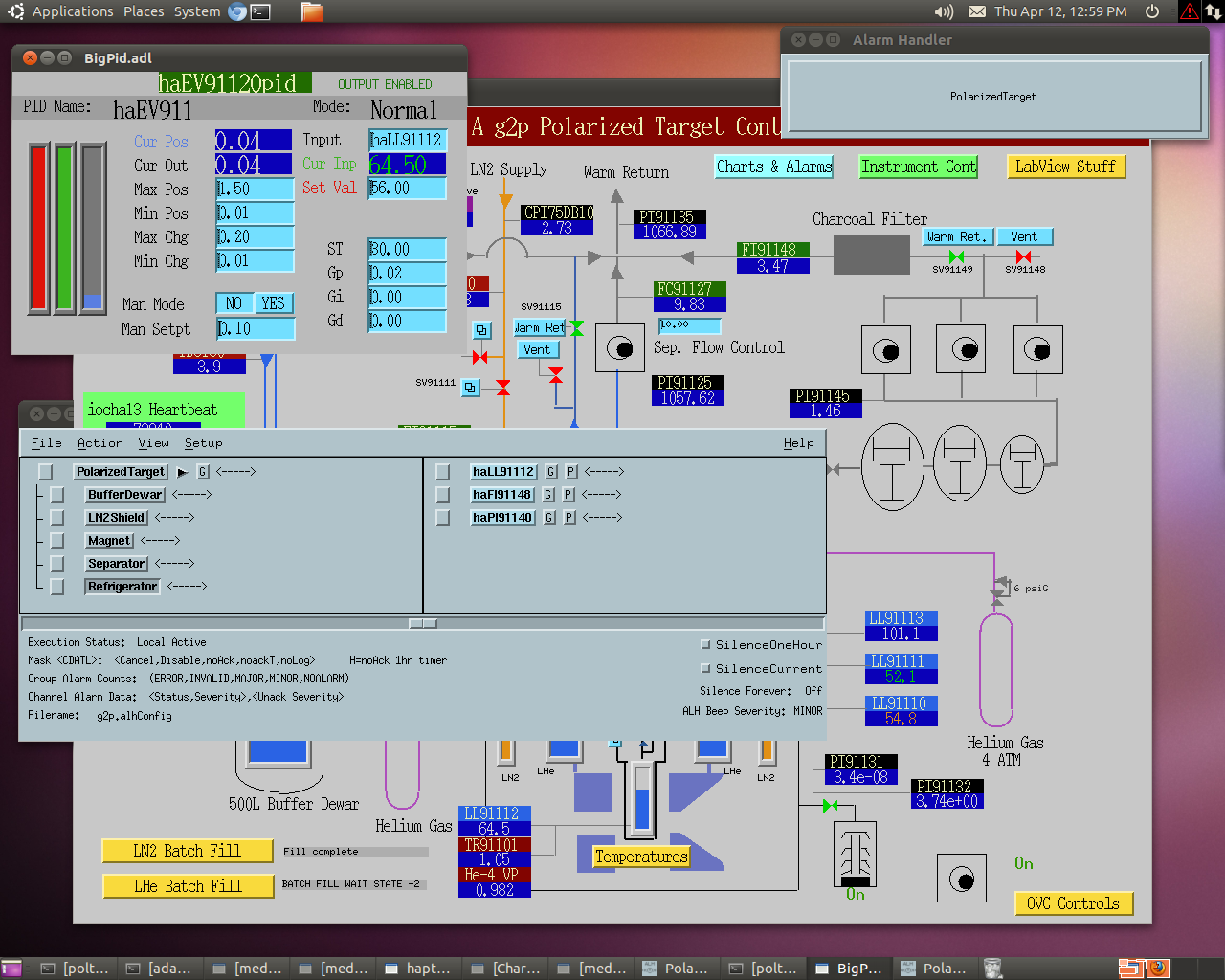The height and width of the screenshot is (980, 1225).
Task: Click the alarm box left of haPI91140
Action: 442,518
